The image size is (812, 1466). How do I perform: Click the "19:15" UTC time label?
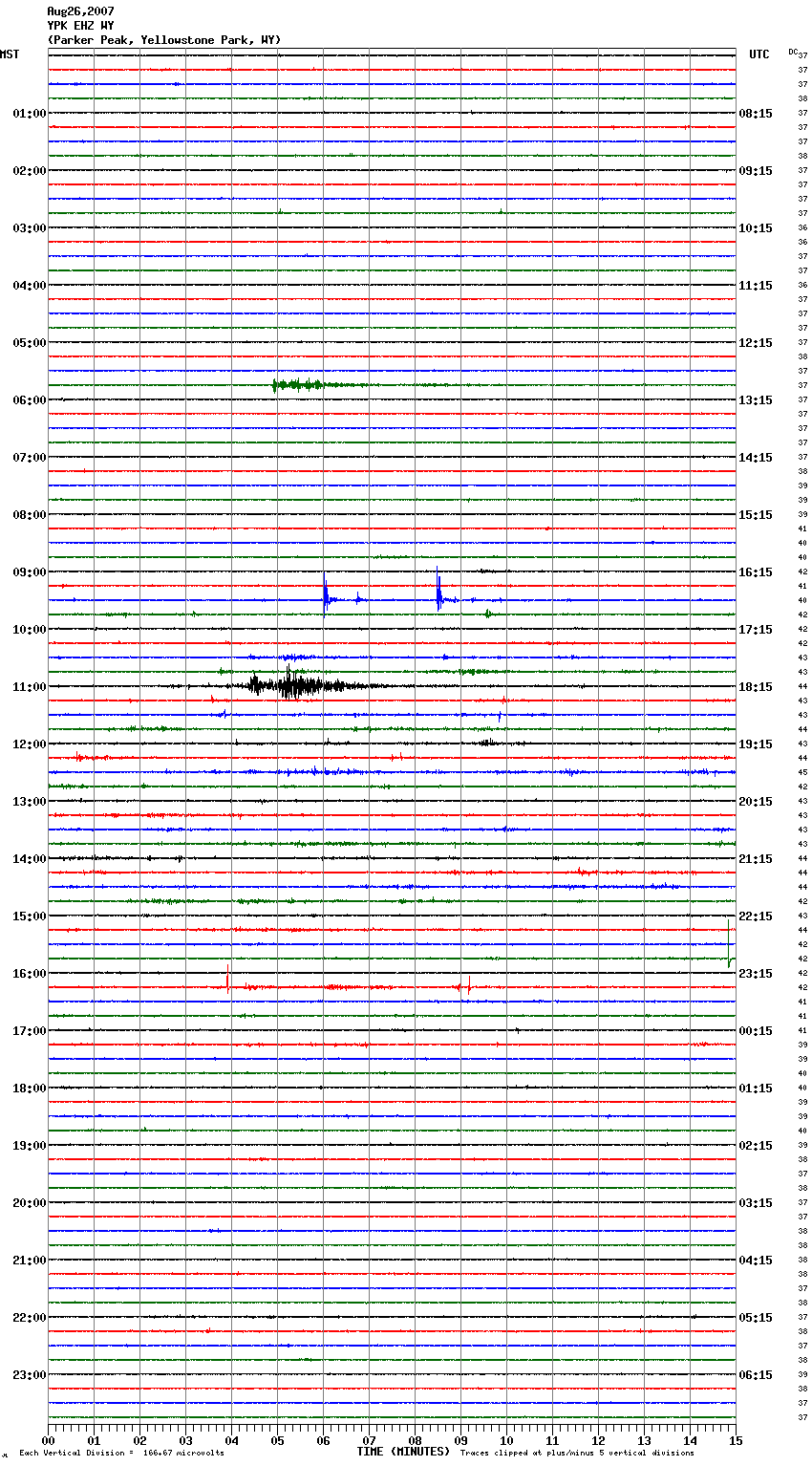click(x=756, y=744)
